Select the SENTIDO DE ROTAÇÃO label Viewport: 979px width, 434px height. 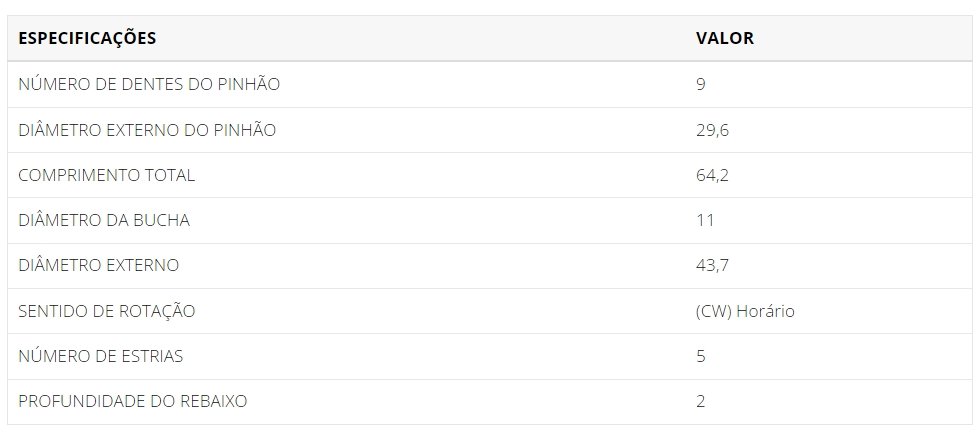[107, 311]
